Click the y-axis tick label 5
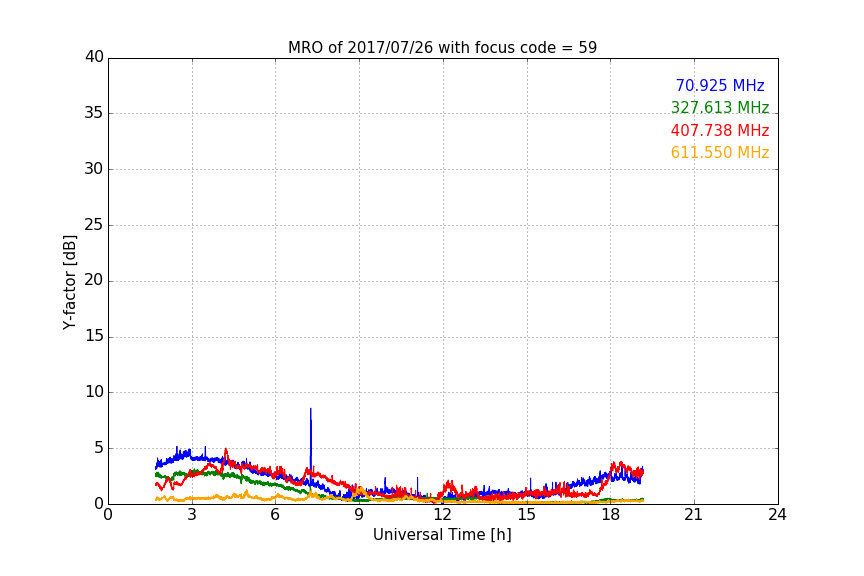The image size is (864, 576). (x=99, y=448)
